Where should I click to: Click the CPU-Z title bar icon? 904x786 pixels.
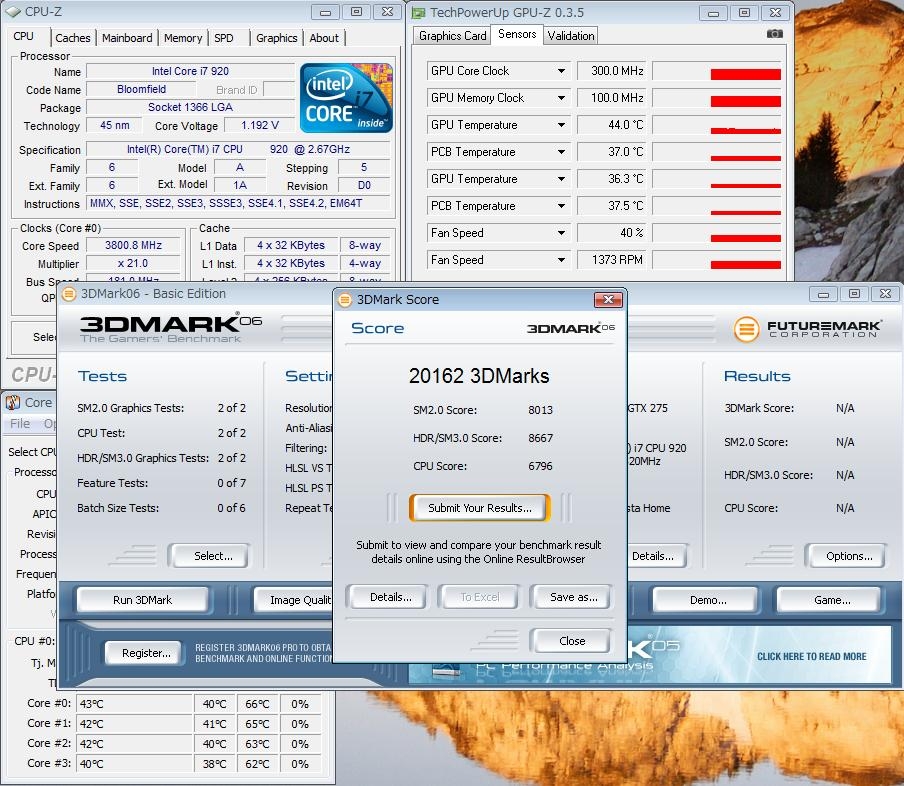[13, 12]
